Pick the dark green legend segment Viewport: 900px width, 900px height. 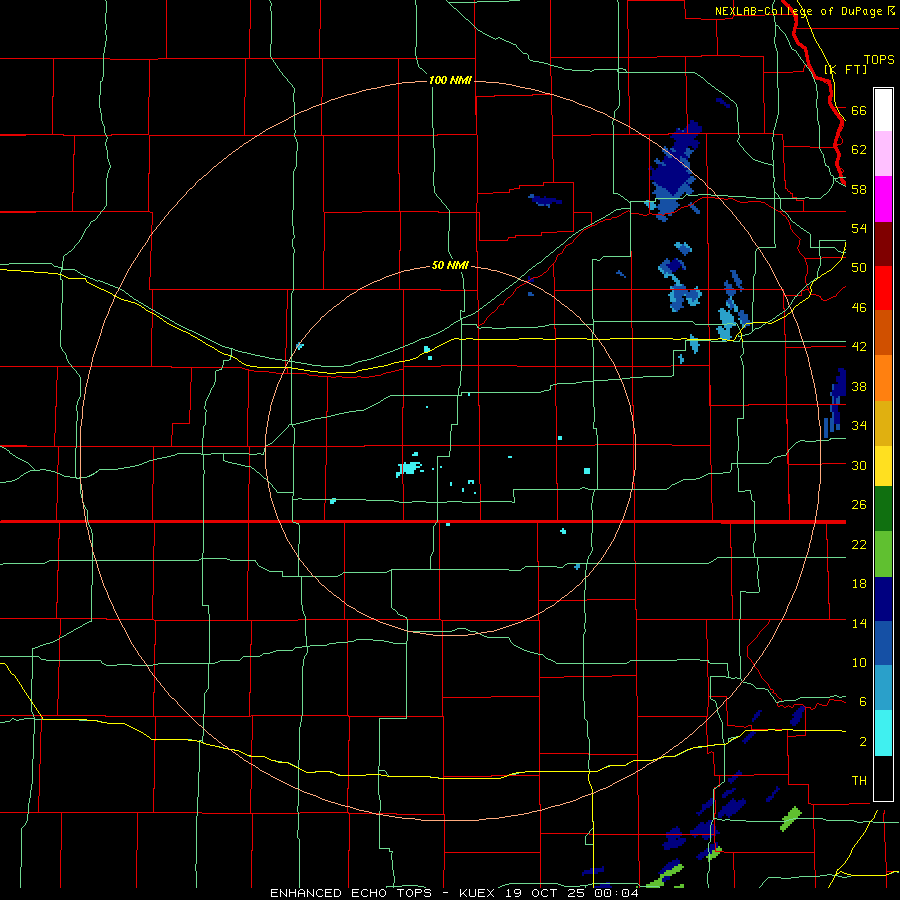click(x=883, y=509)
